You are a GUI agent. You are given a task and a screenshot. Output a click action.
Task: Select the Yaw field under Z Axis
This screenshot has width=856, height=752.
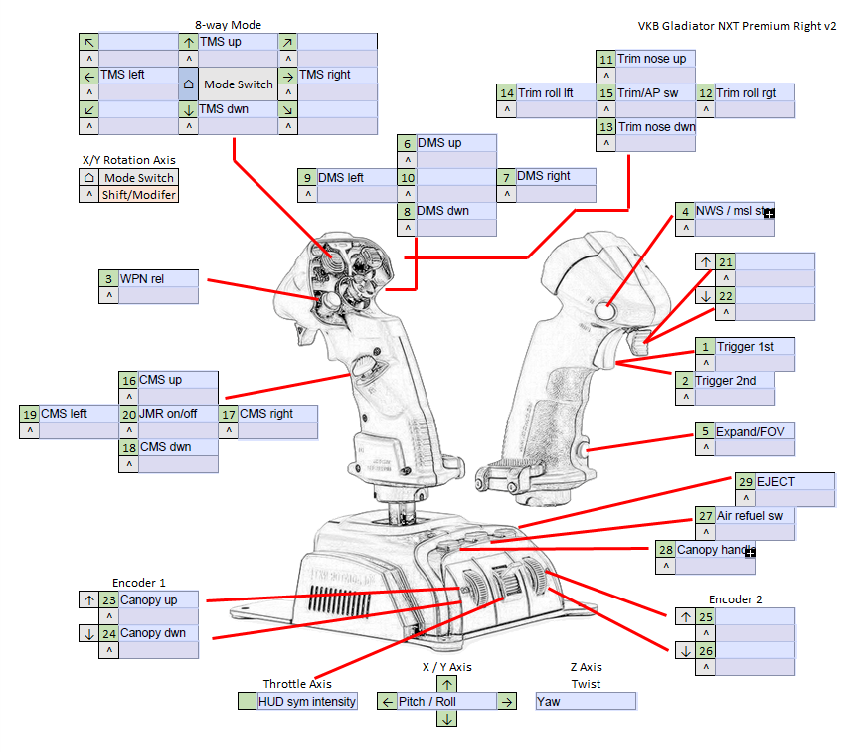coord(585,702)
